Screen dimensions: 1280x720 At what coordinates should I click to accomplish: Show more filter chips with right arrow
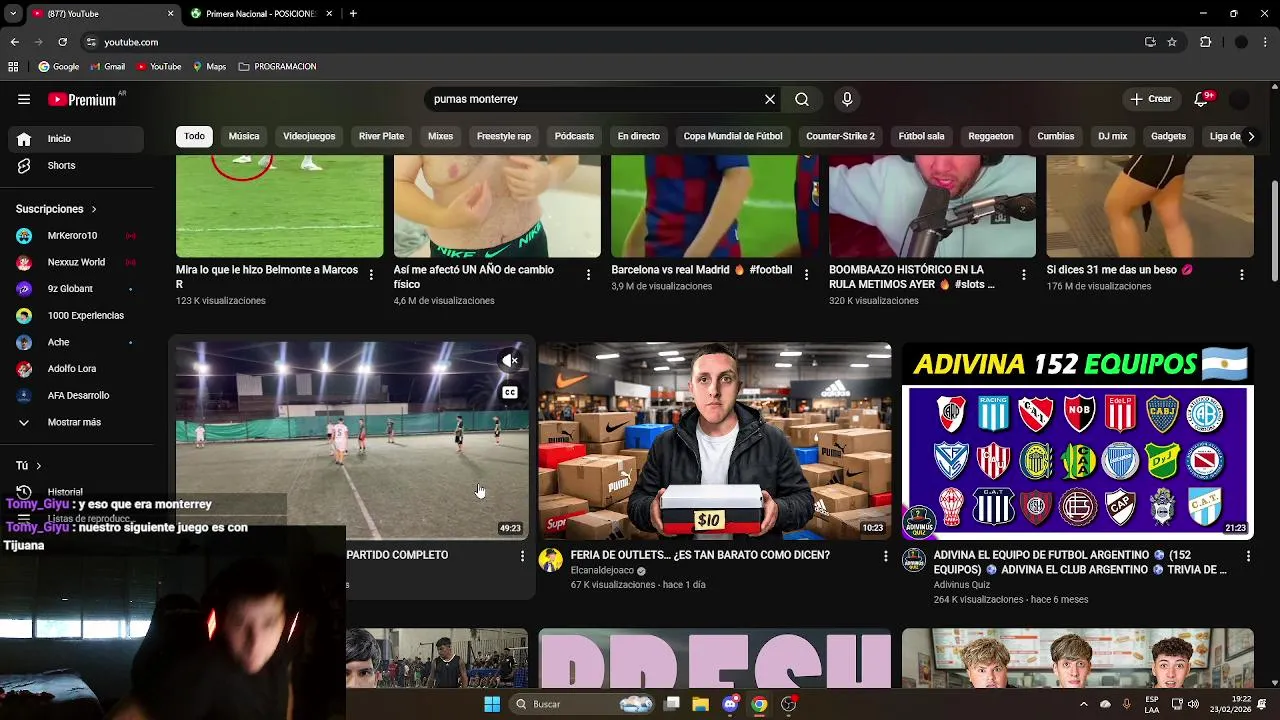click(1250, 136)
